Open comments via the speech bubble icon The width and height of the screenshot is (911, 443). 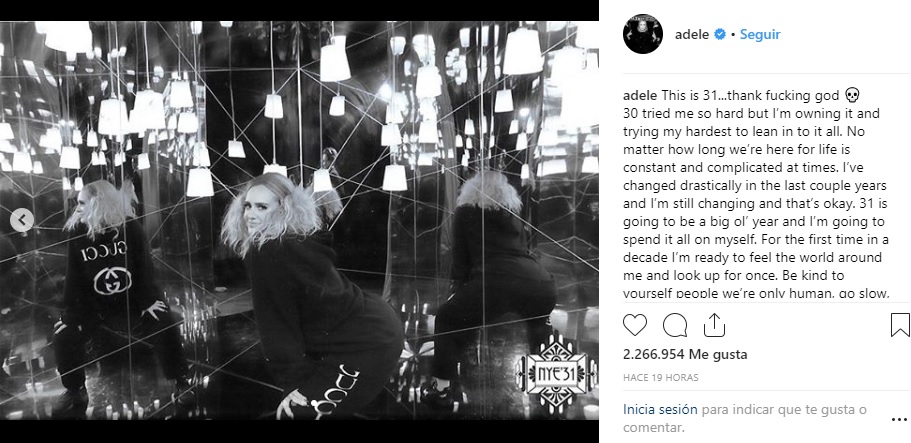click(675, 325)
